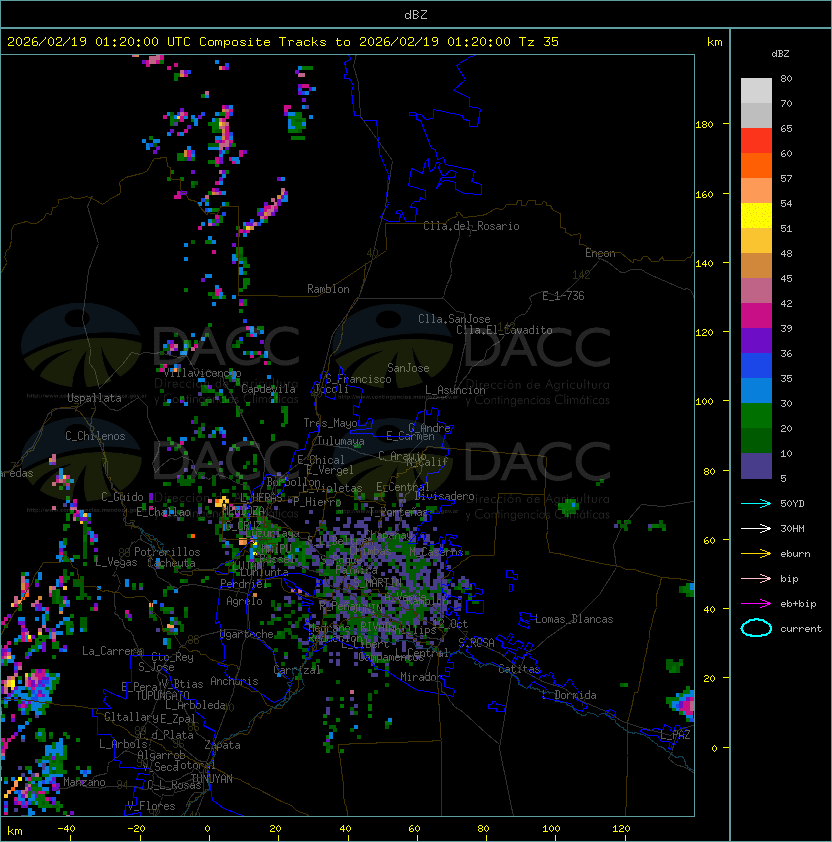832x842 pixels.
Task: Click the -40 km horizontal axis label
Action: tap(66, 828)
